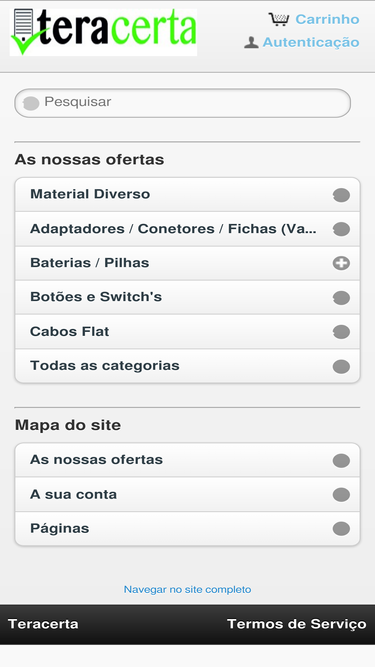Viewport: 375px width, 667px height.
Task: Click Navegar no site completo link
Action: tap(188, 590)
